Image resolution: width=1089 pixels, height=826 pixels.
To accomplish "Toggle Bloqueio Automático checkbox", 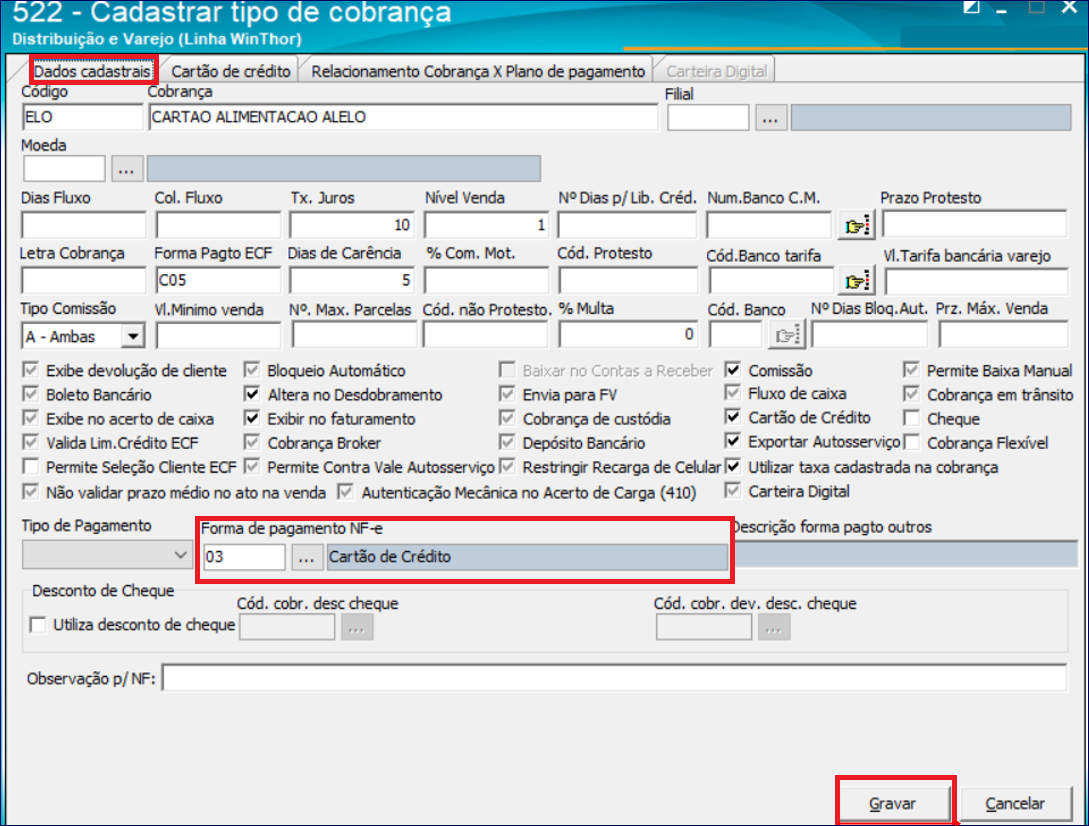I will [x=252, y=370].
